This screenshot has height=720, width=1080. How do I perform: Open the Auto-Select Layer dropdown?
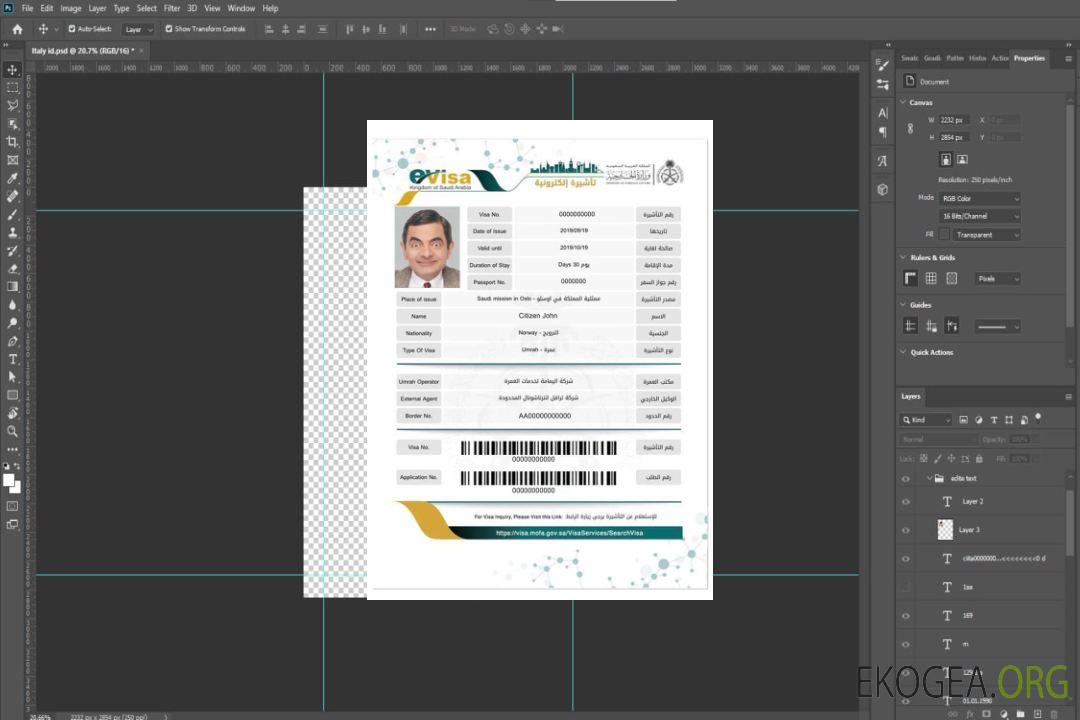click(138, 30)
